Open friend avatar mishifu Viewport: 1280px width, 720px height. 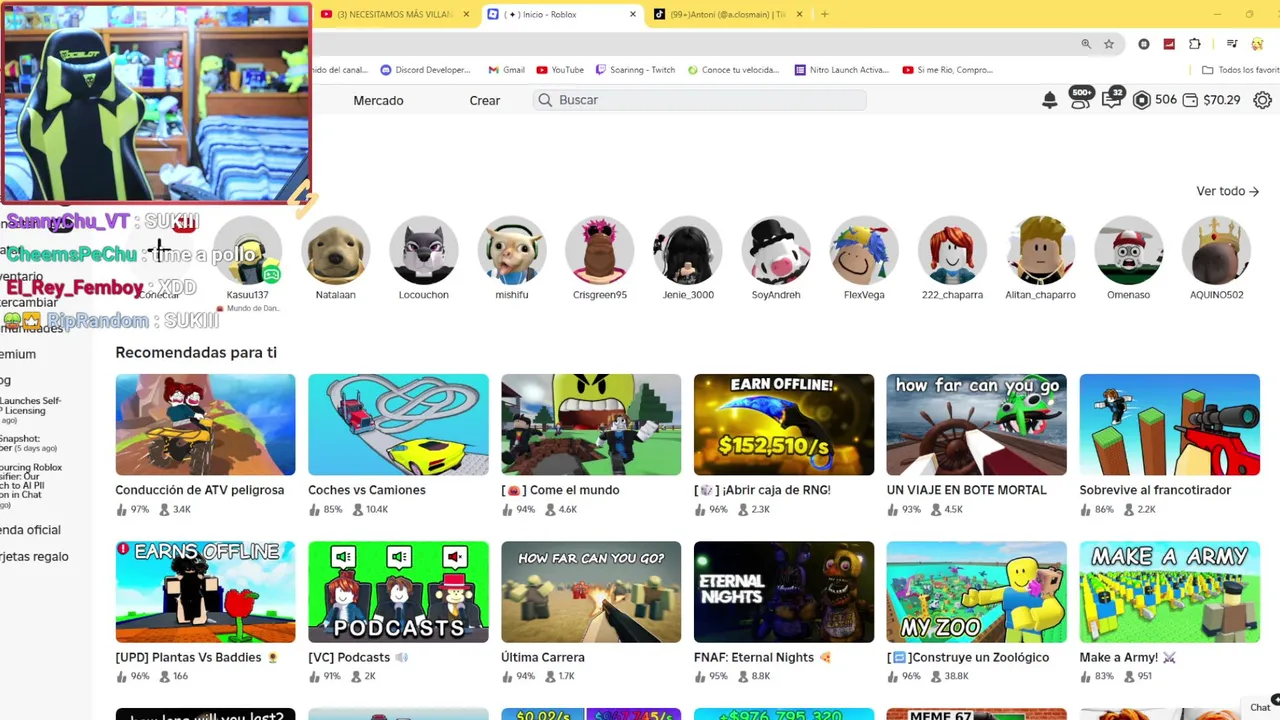pyautogui.click(x=512, y=250)
